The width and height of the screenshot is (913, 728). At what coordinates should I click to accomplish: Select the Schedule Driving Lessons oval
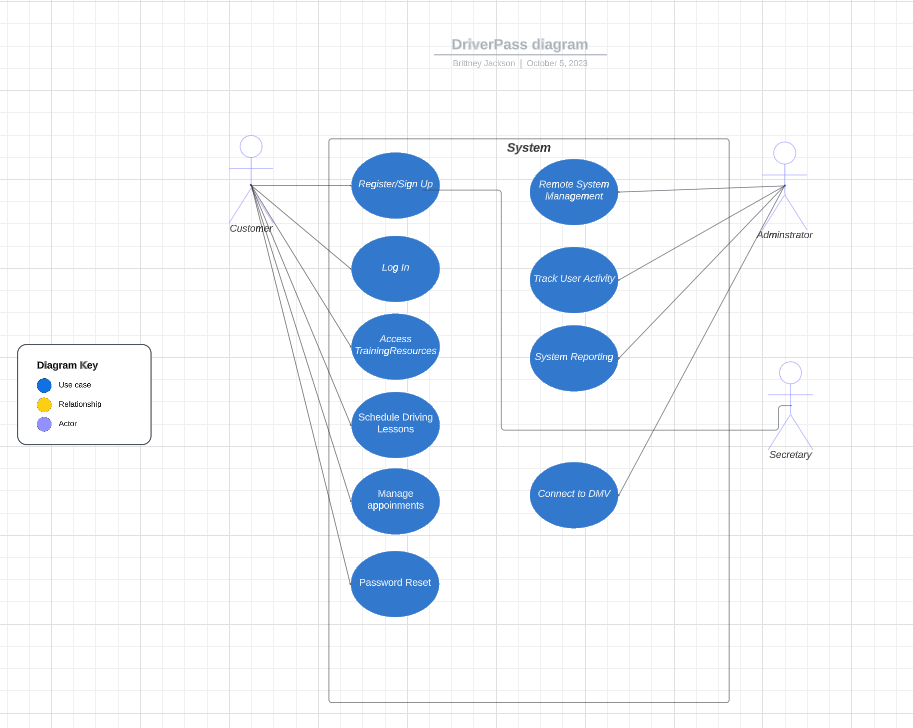coord(394,424)
